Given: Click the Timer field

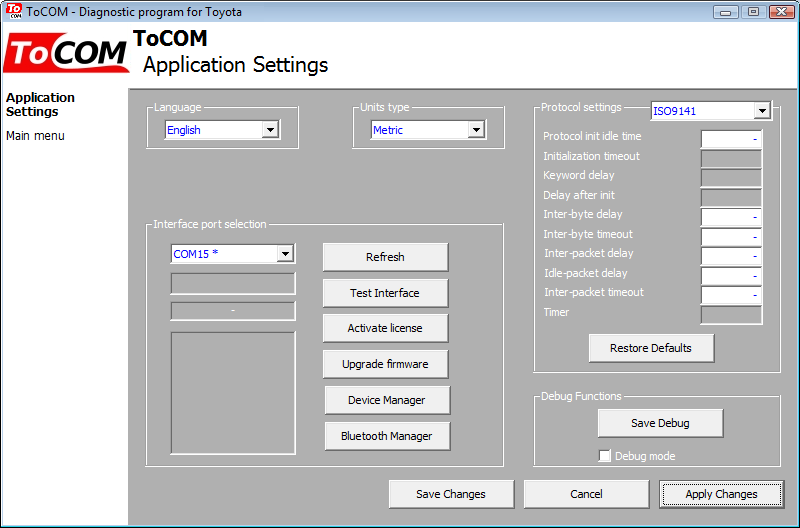Looking at the screenshot, I should tap(732, 315).
